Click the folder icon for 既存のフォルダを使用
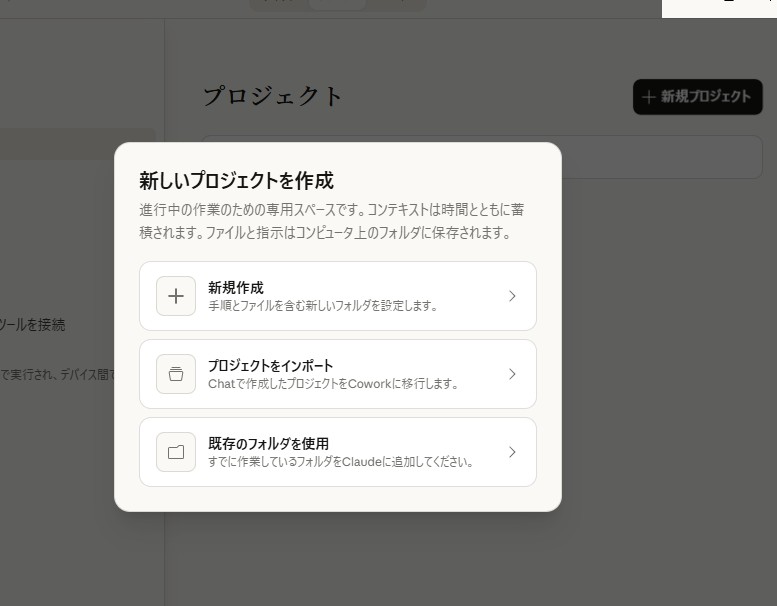This screenshot has width=777, height=606. tap(176, 452)
